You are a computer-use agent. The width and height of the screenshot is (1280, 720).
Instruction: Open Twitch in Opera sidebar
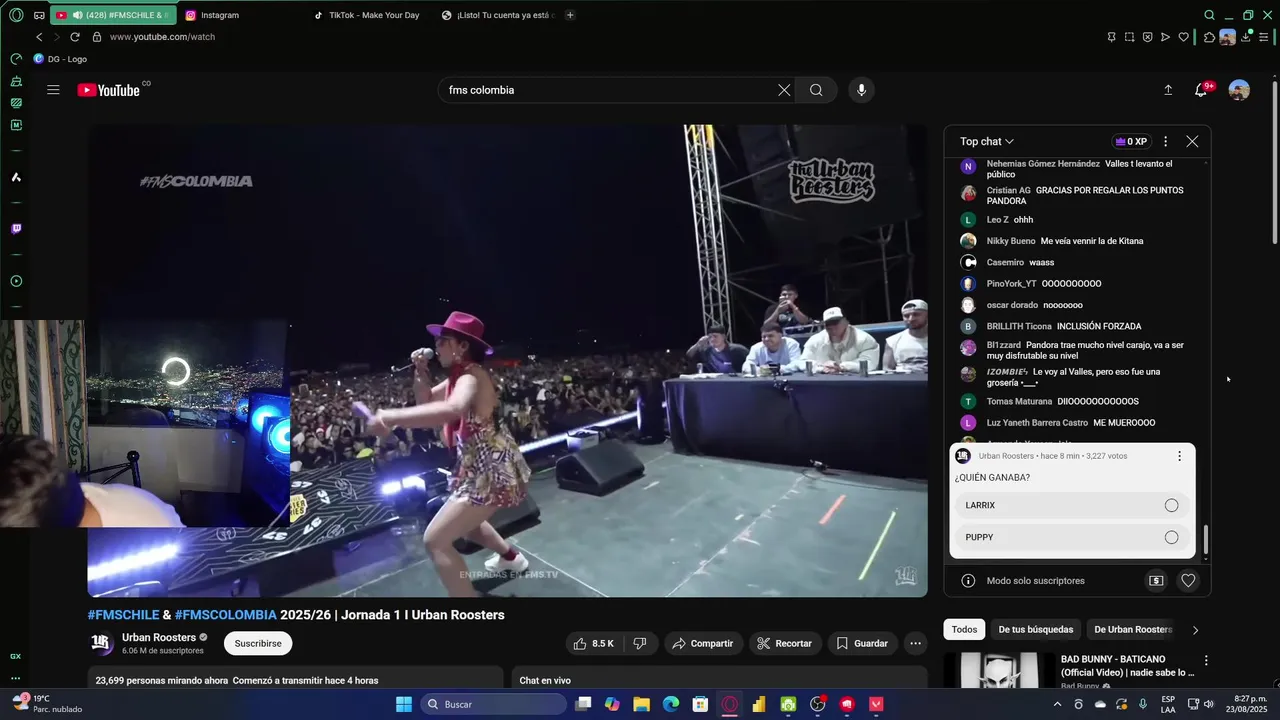click(x=16, y=229)
